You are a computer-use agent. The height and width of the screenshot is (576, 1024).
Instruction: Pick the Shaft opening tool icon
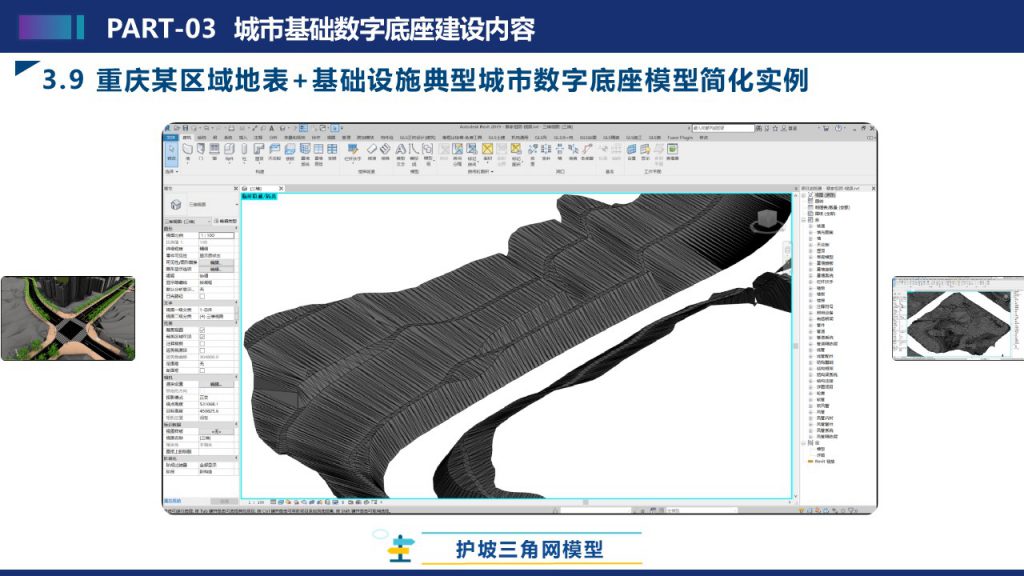tap(546, 150)
